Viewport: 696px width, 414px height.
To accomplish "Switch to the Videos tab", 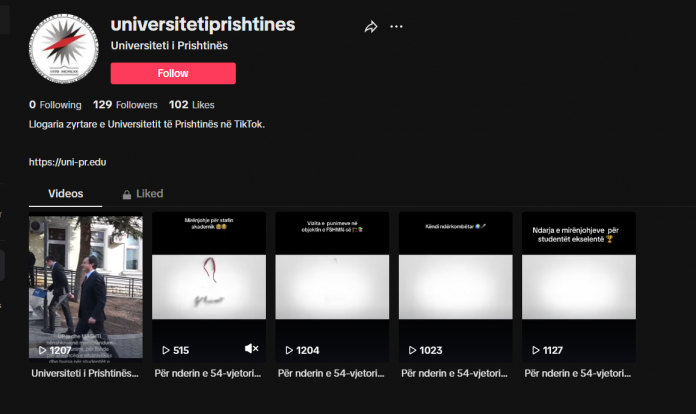I will coord(65,194).
